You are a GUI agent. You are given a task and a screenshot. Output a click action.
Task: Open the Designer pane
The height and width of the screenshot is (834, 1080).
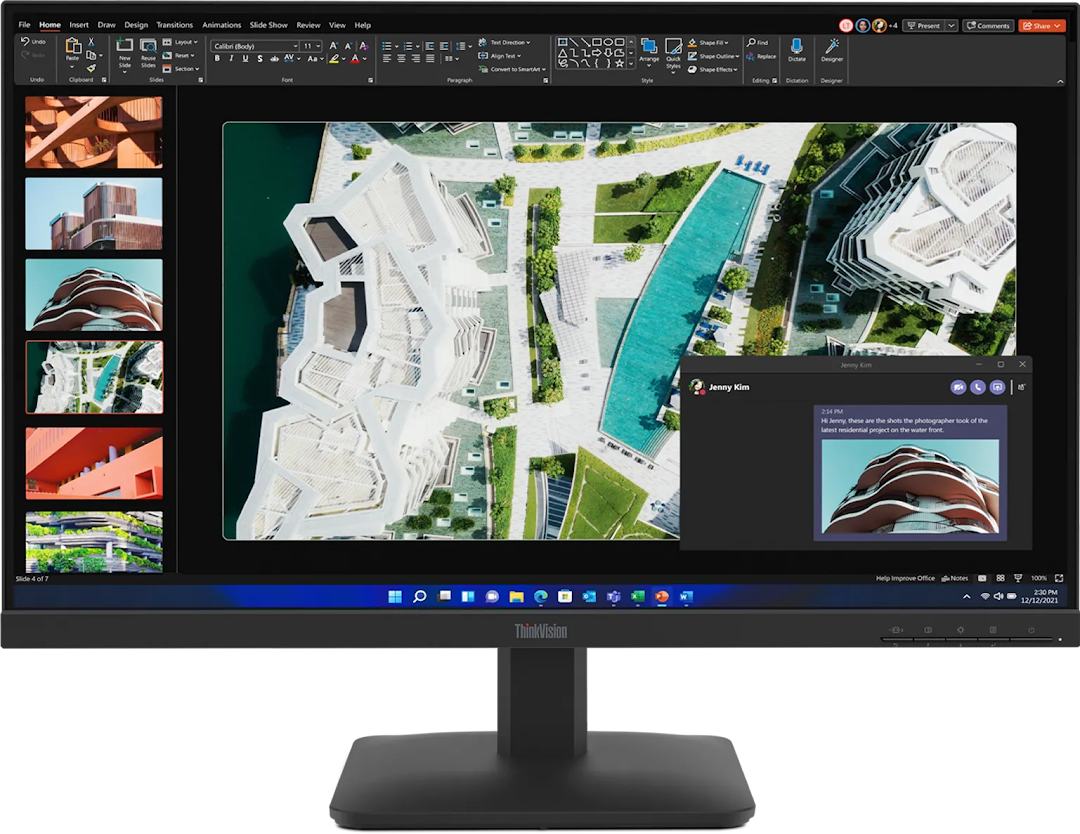pyautogui.click(x=832, y=48)
